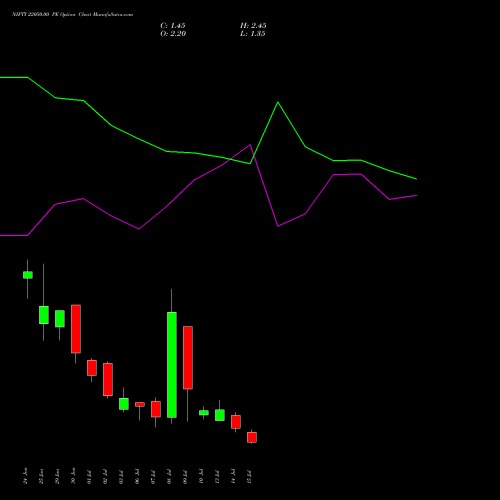Viewport: 500px width, 500px height.
Task: Select the green candle above 03 Jul
Action: pyautogui.click(x=124, y=404)
